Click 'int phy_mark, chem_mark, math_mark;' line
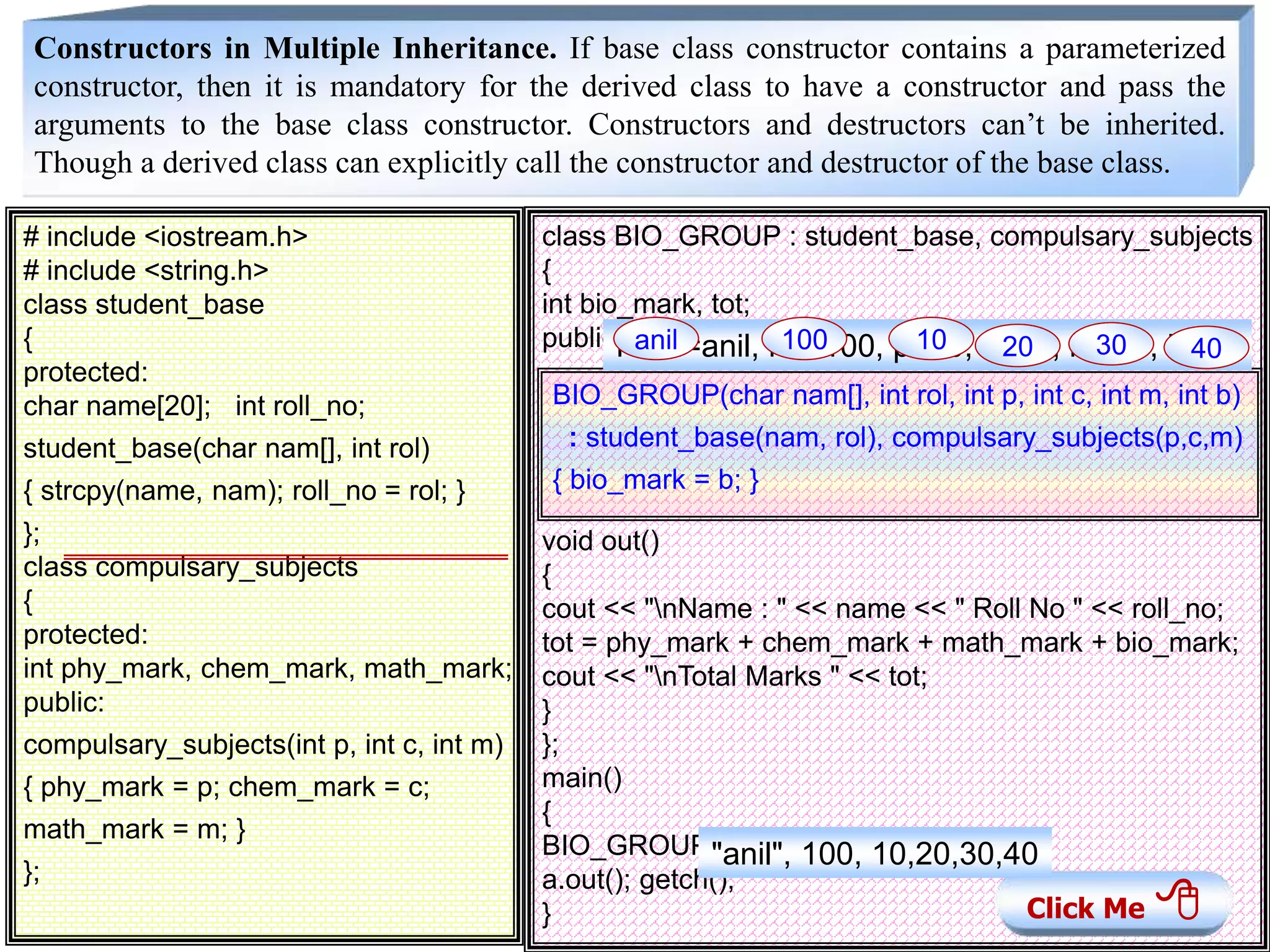 (x=267, y=669)
